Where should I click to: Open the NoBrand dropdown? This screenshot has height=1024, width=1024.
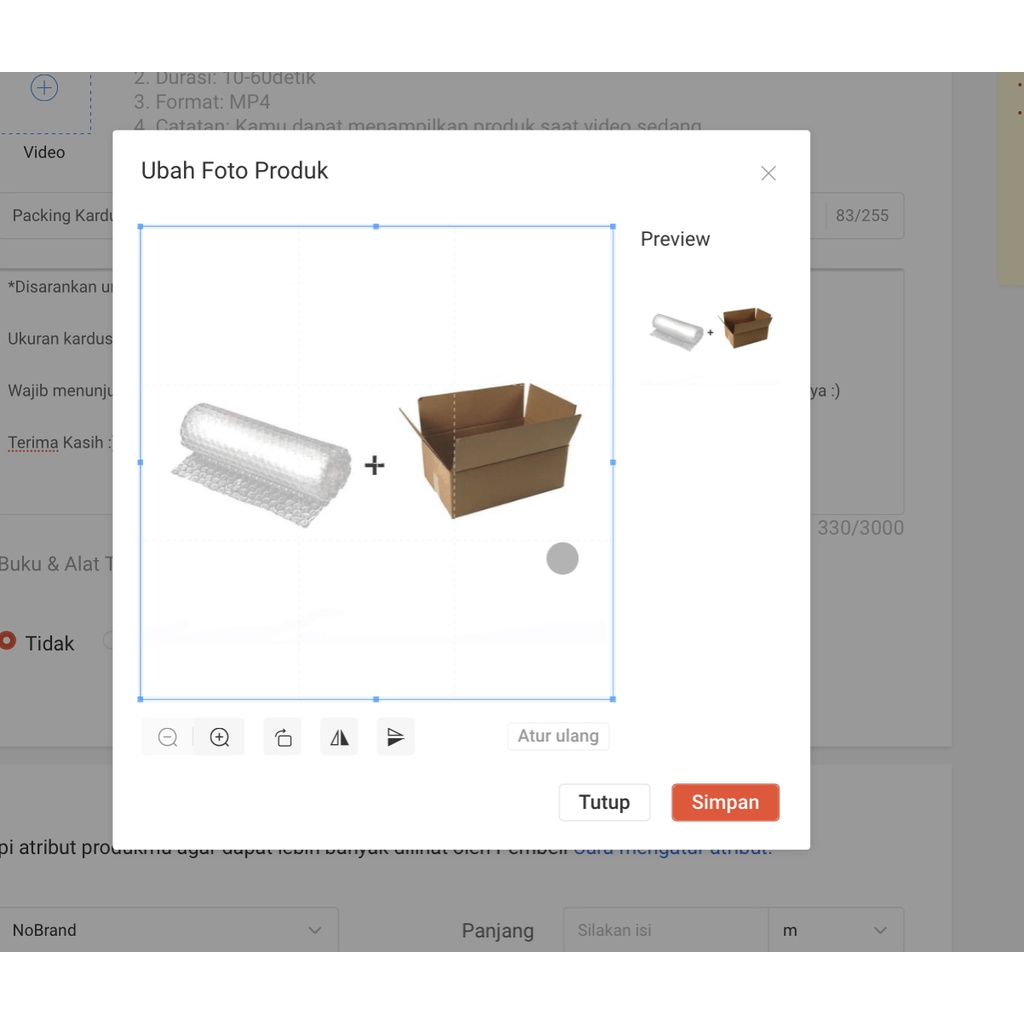coord(168,930)
